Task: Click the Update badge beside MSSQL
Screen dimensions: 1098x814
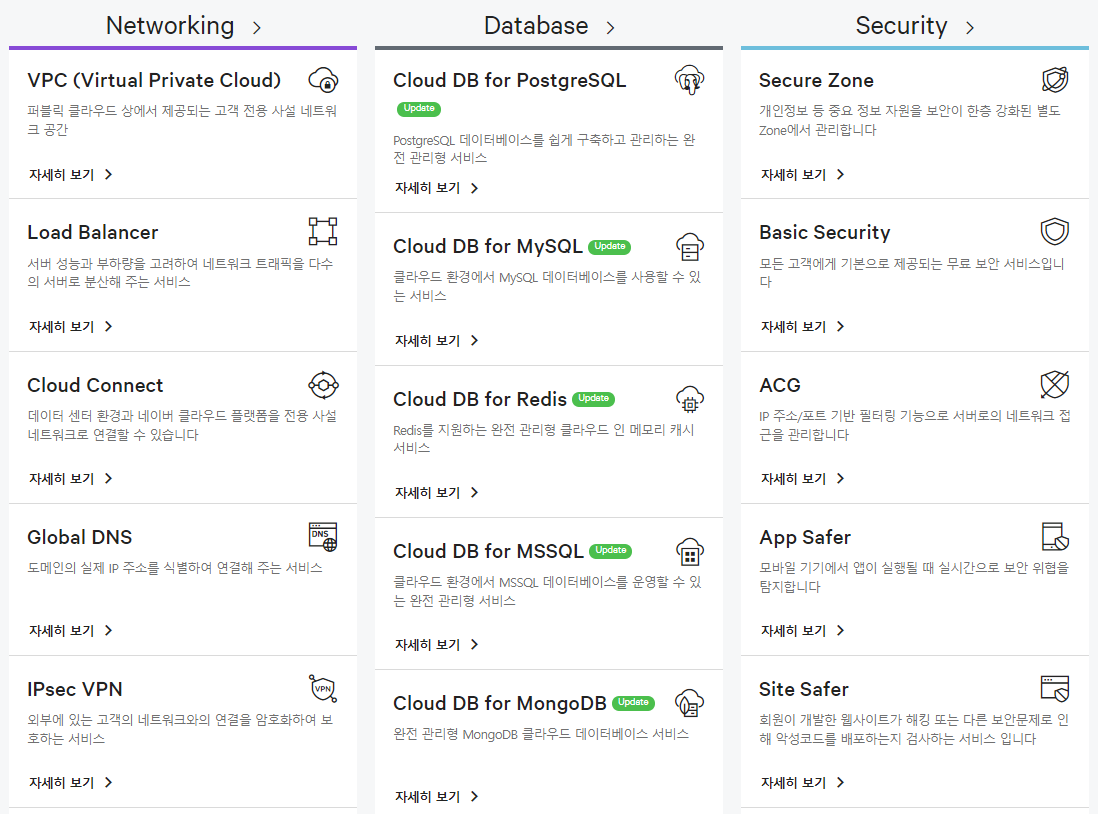Action: click(x=611, y=551)
